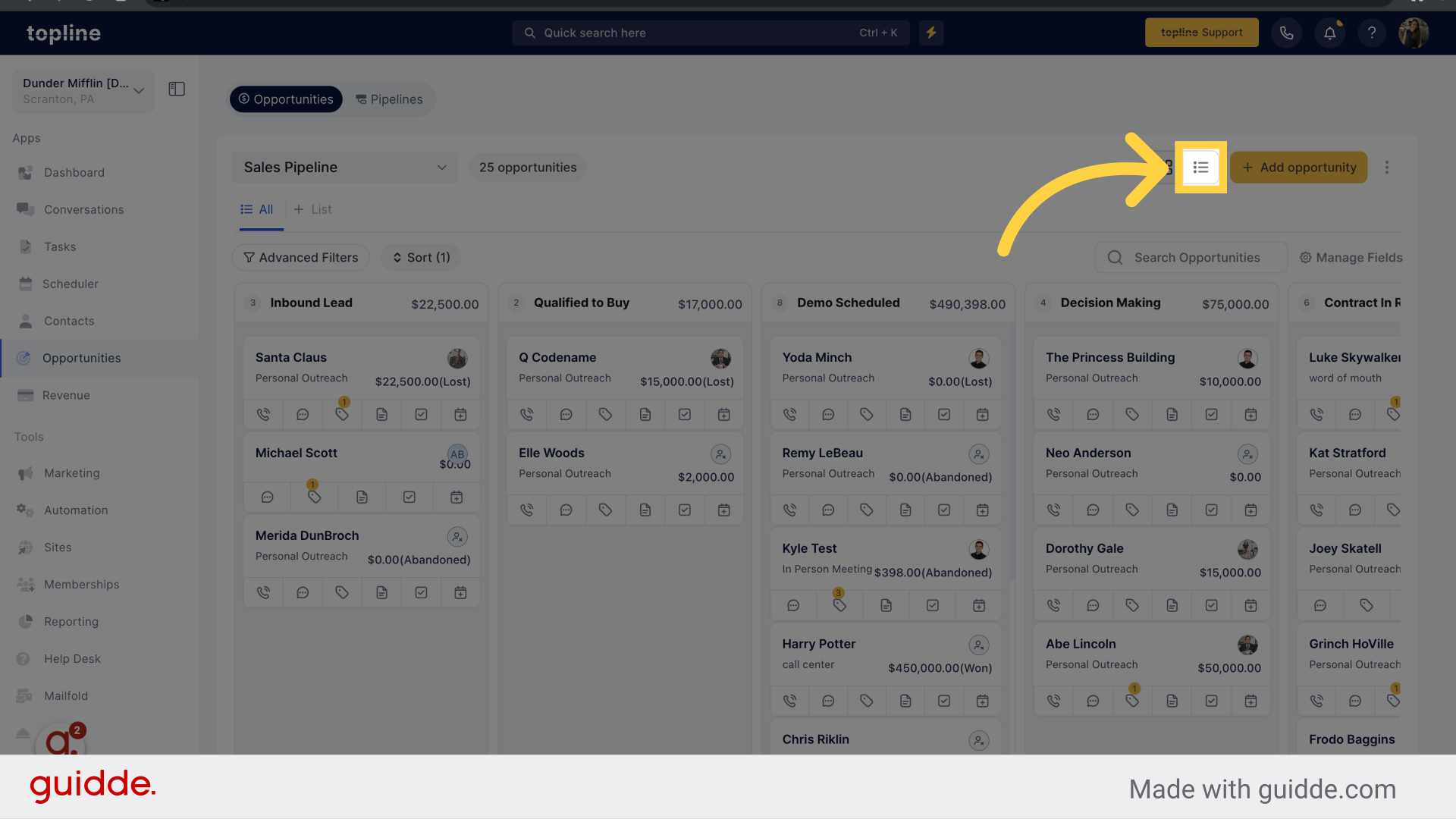Click the list view icon for opportunities
Screen dimensions: 1456x819
1200,167
